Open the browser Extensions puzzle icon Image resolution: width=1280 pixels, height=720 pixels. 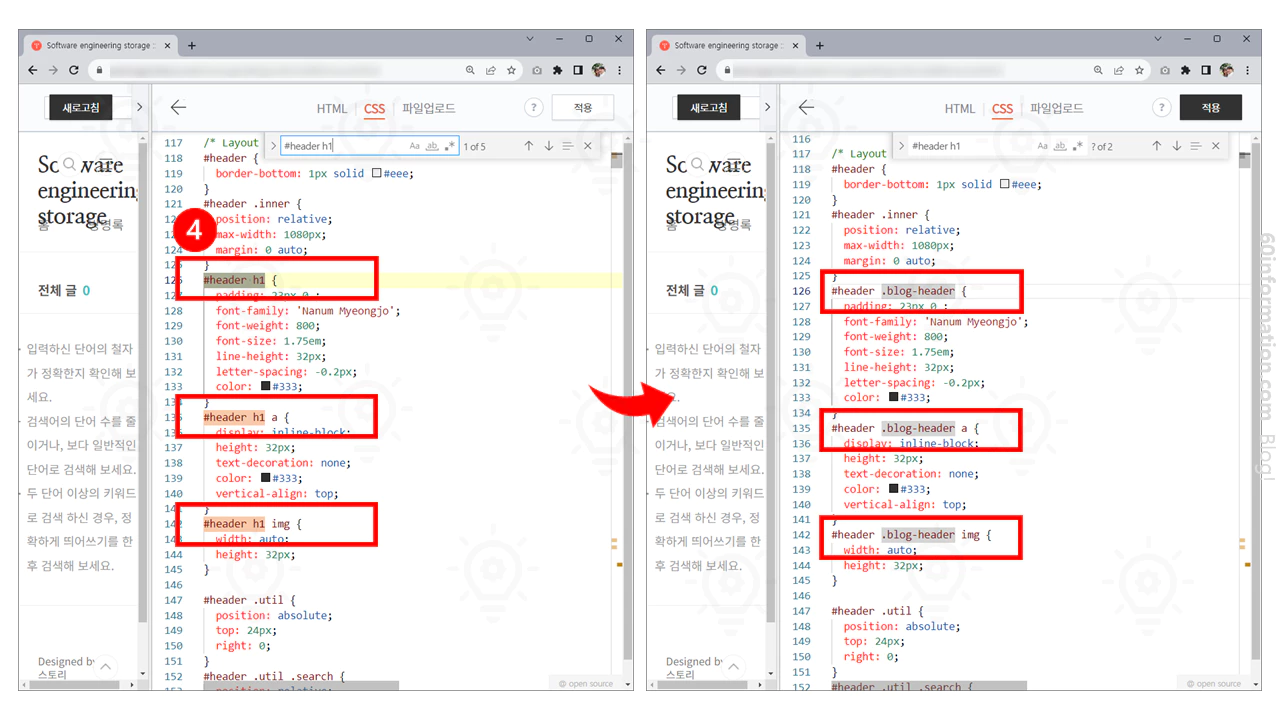(556, 70)
